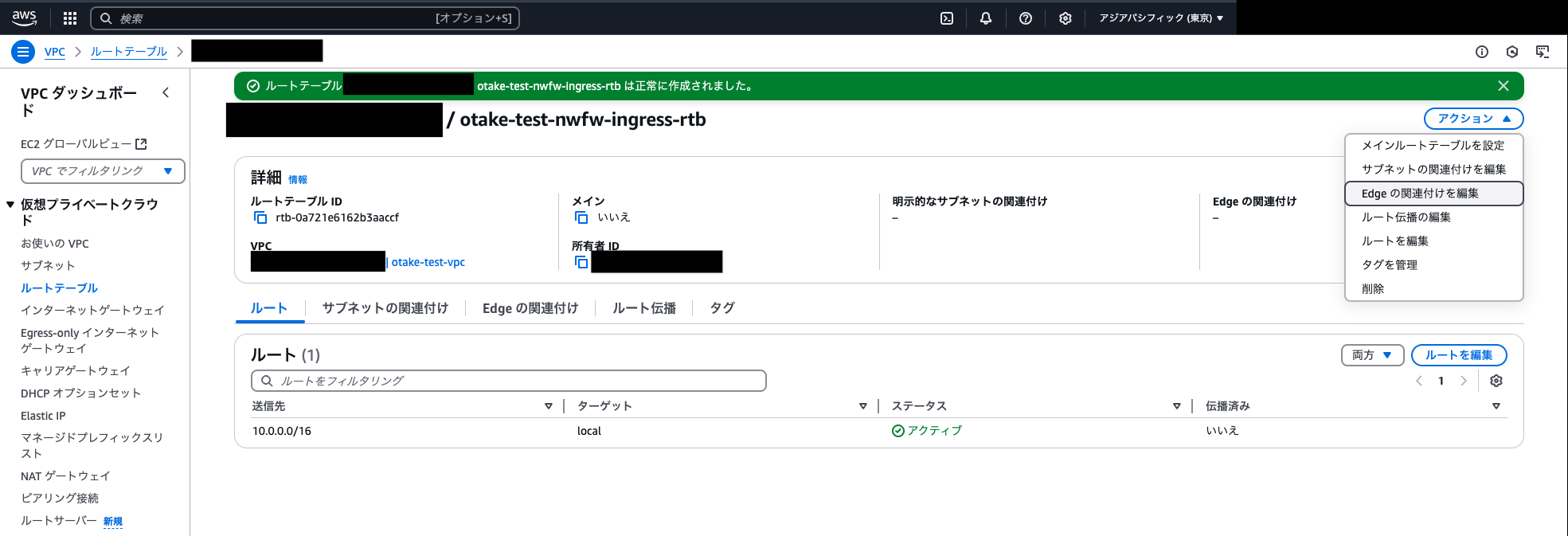
Task: Select メインルートテーブルを設定 menu item
Action: tap(1433, 146)
